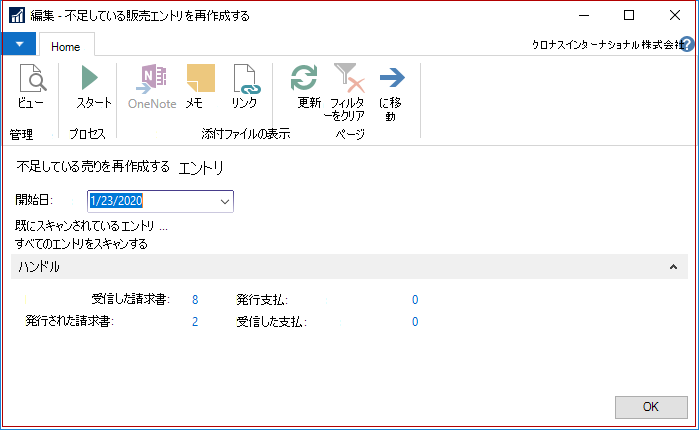Open OneNote from the ribbon
The width and height of the screenshot is (699, 430).
152,86
